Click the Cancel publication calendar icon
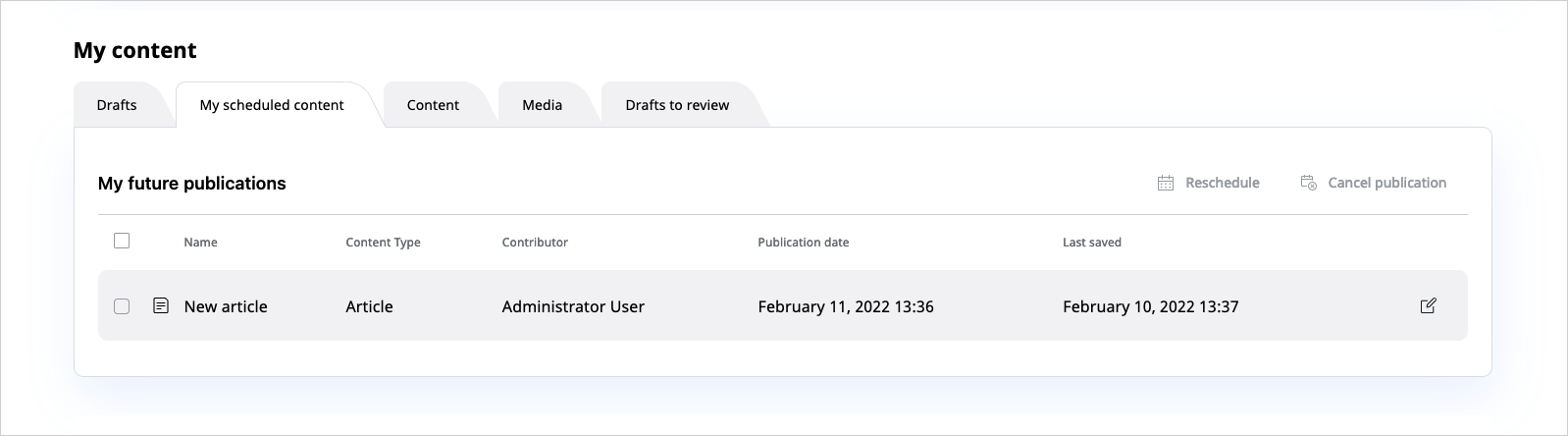Image resolution: width=1568 pixels, height=436 pixels. [1308, 183]
